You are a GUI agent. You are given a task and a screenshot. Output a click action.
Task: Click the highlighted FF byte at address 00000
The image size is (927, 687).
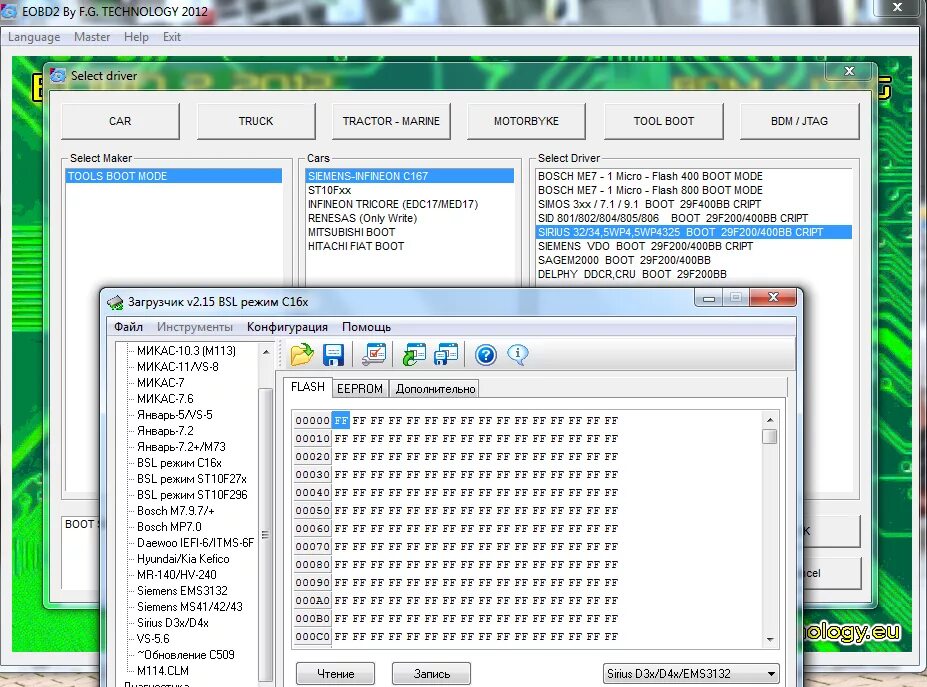pos(341,420)
